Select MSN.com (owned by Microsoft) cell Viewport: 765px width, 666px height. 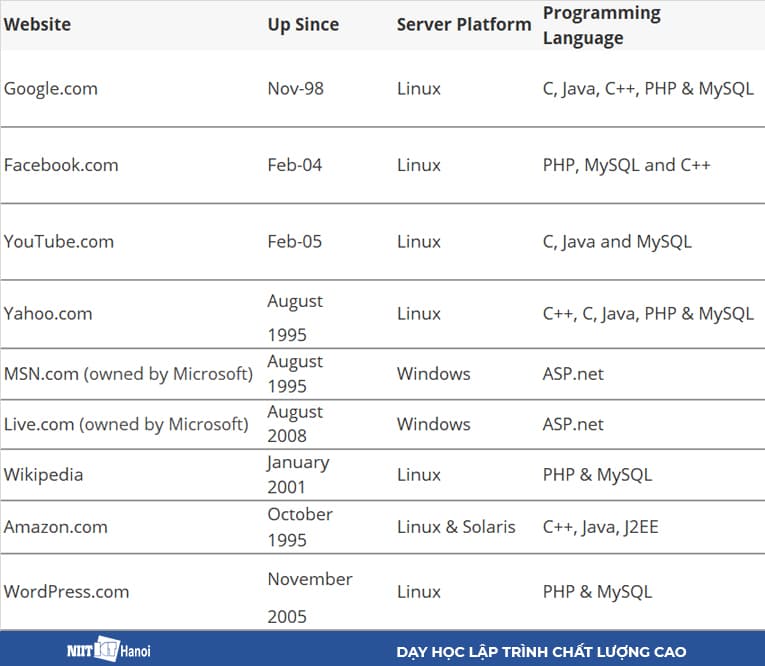click(128, 374)
